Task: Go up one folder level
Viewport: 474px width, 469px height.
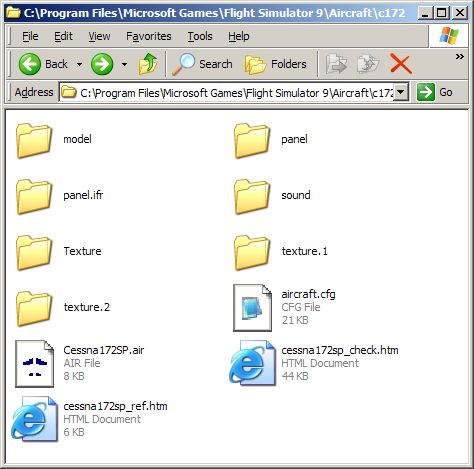Action: pyautogui.click(x=148, y=64)
